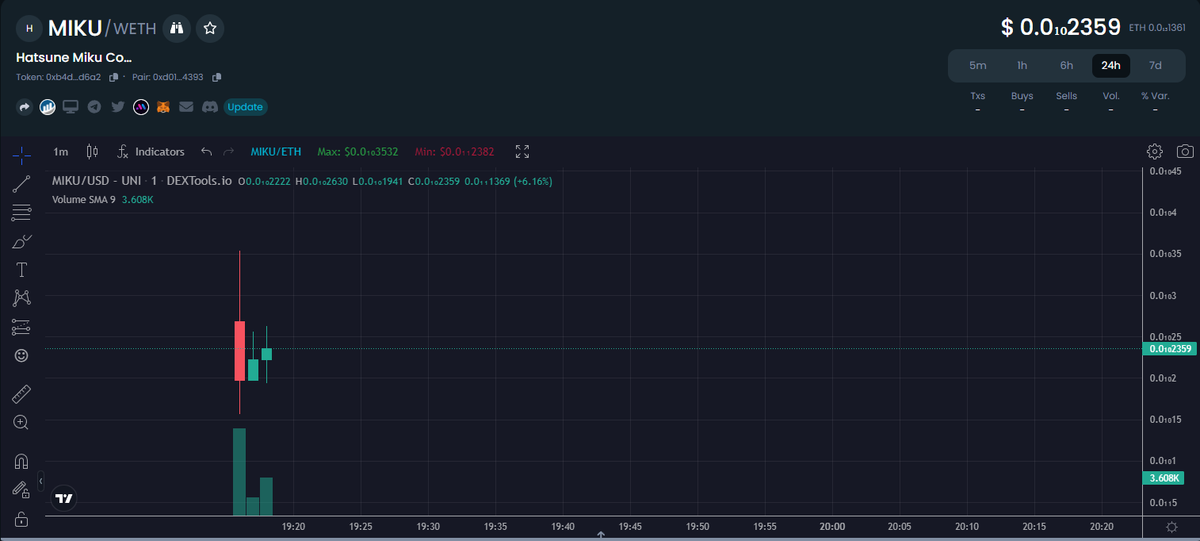The width and height of the screenshot is (1200, 541).
Task: Click the 20:00 label on time axis
Action: (x=832, y=526)
